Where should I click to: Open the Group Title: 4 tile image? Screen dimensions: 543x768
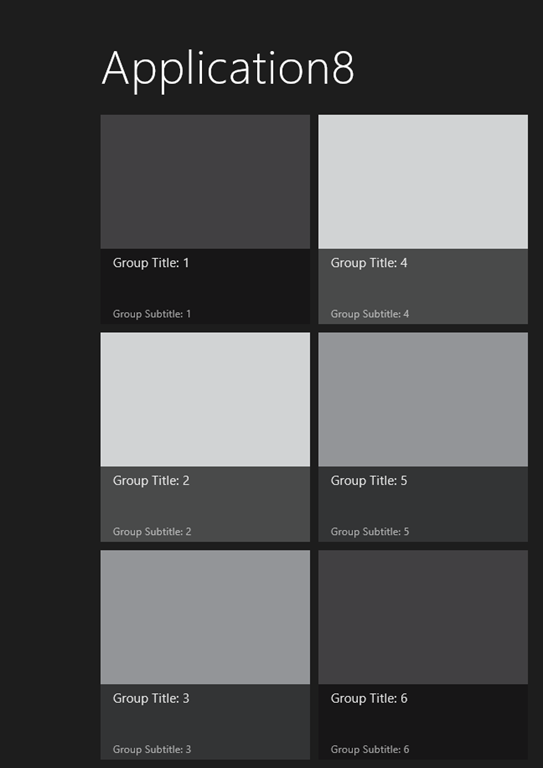(x=423, y=182)
